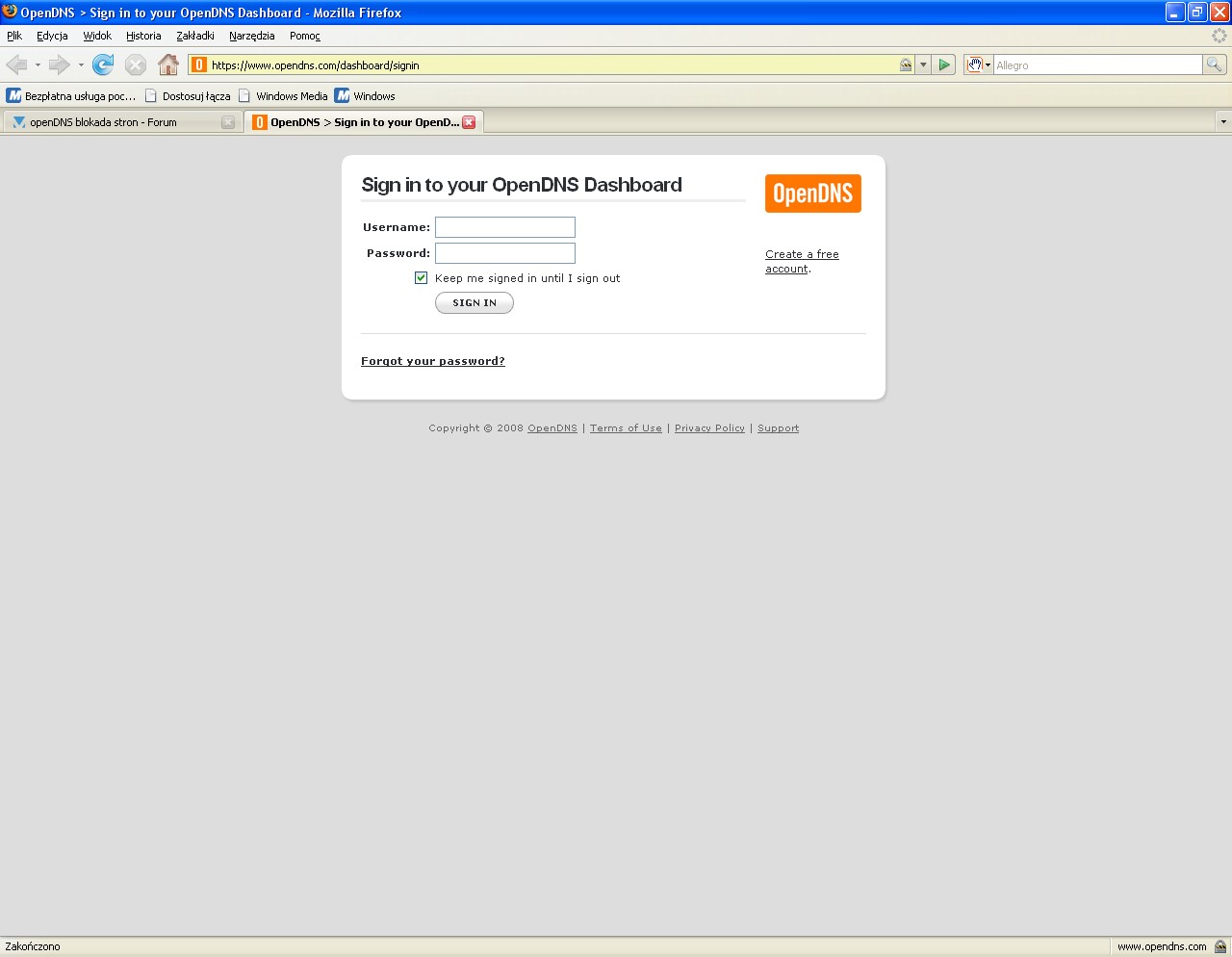Click the Sign in to your OpenDNS Dashboard heading
The height and width of the screenshot is (957, 1232).
click(522, 185)
